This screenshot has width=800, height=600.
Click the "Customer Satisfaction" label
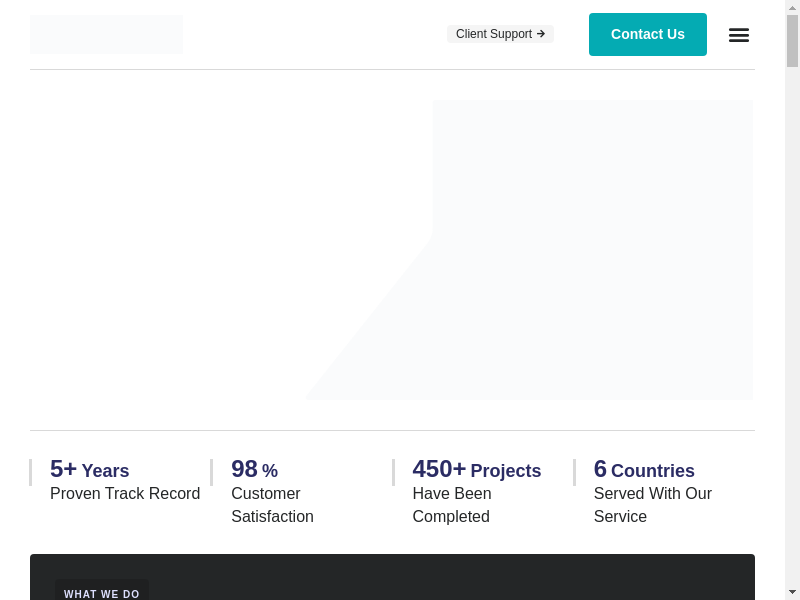(272, 505)
